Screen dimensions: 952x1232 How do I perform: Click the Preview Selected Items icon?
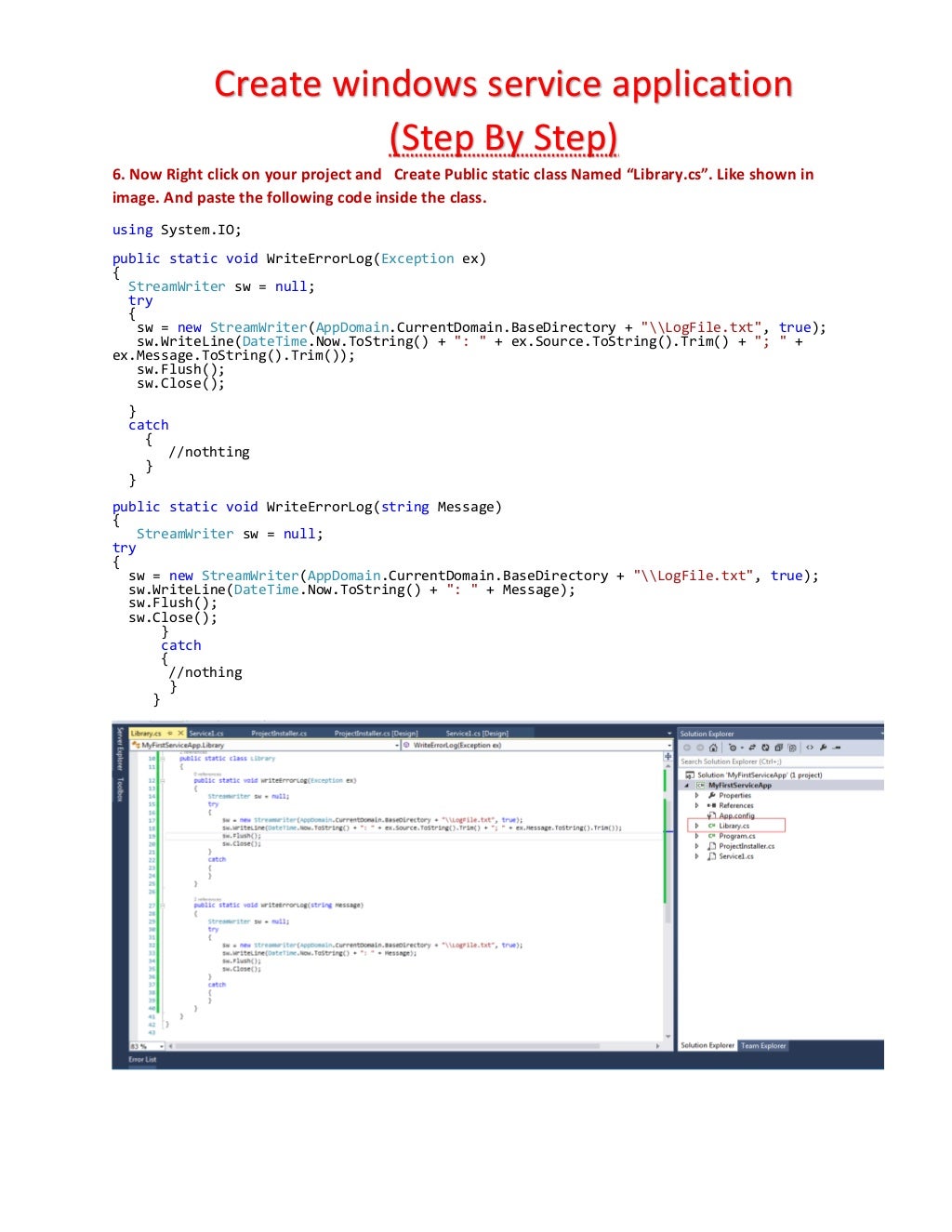(x=837, y=748)
